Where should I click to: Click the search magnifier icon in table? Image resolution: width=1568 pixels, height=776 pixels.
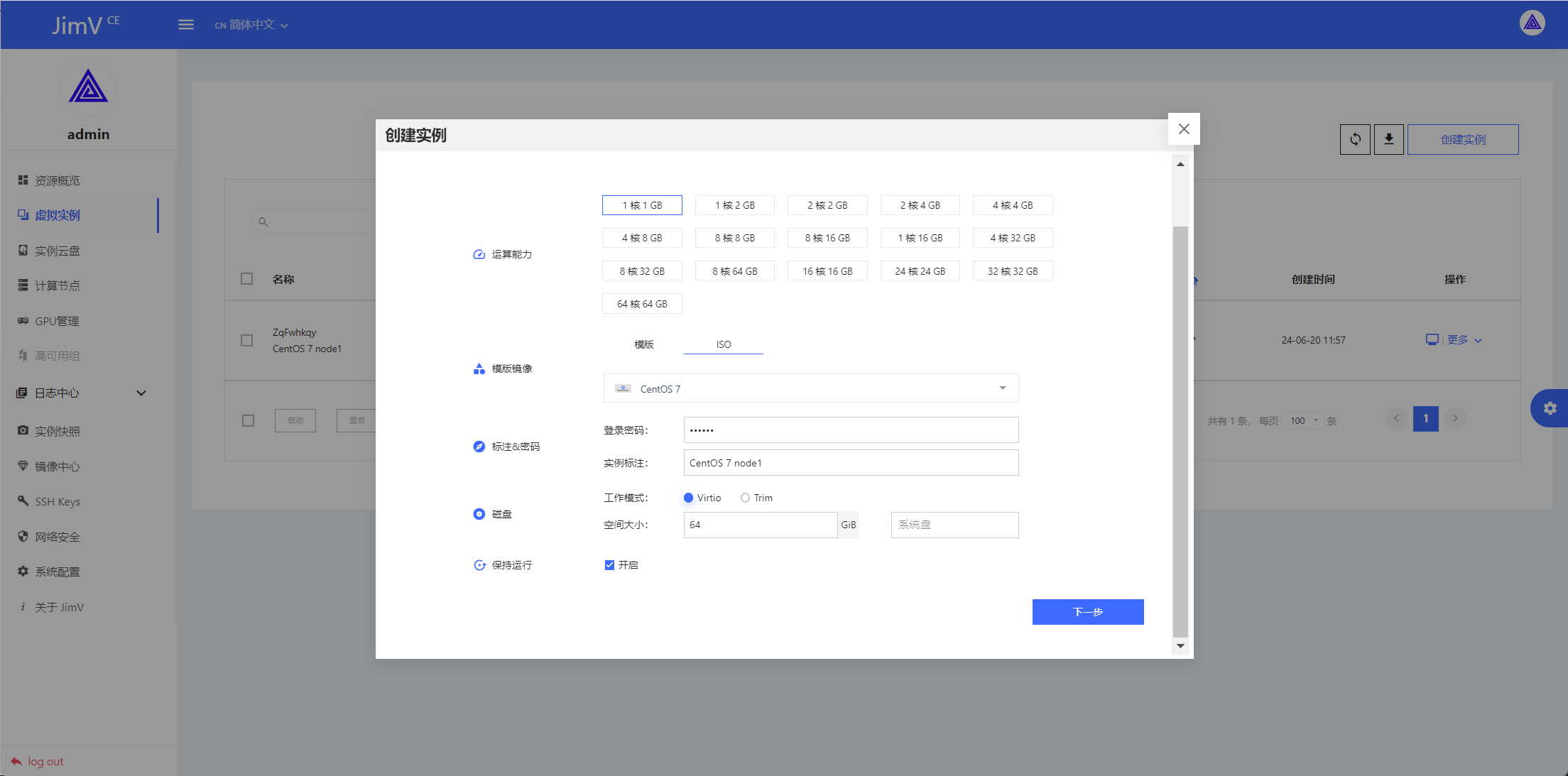(x=263, y=222)
